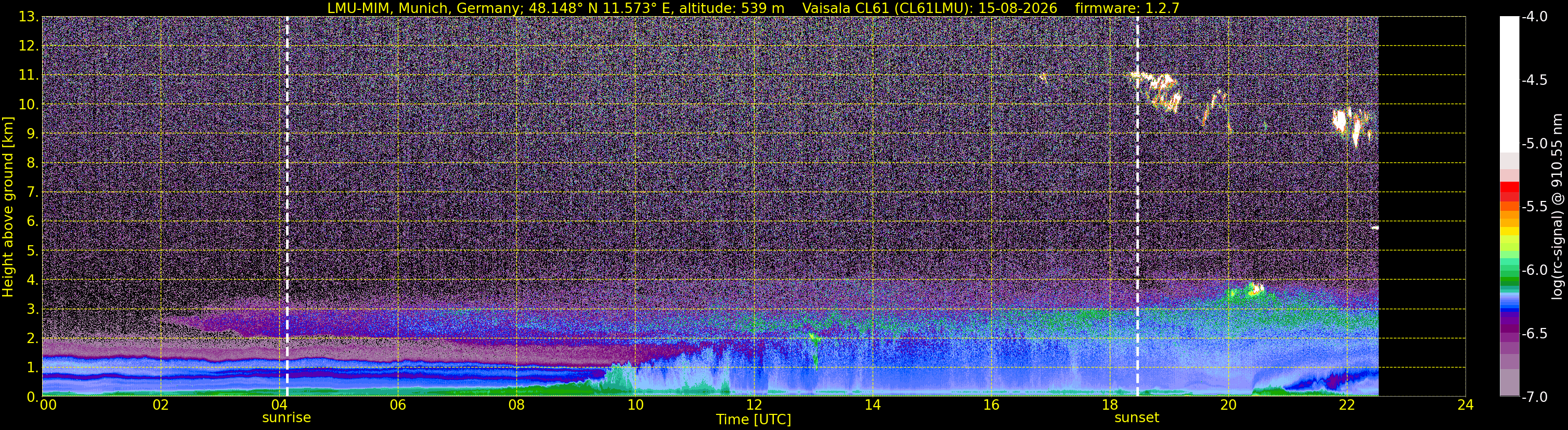Click the '06' time axis tick label
1568x430 pixels.
click(397, 406)
